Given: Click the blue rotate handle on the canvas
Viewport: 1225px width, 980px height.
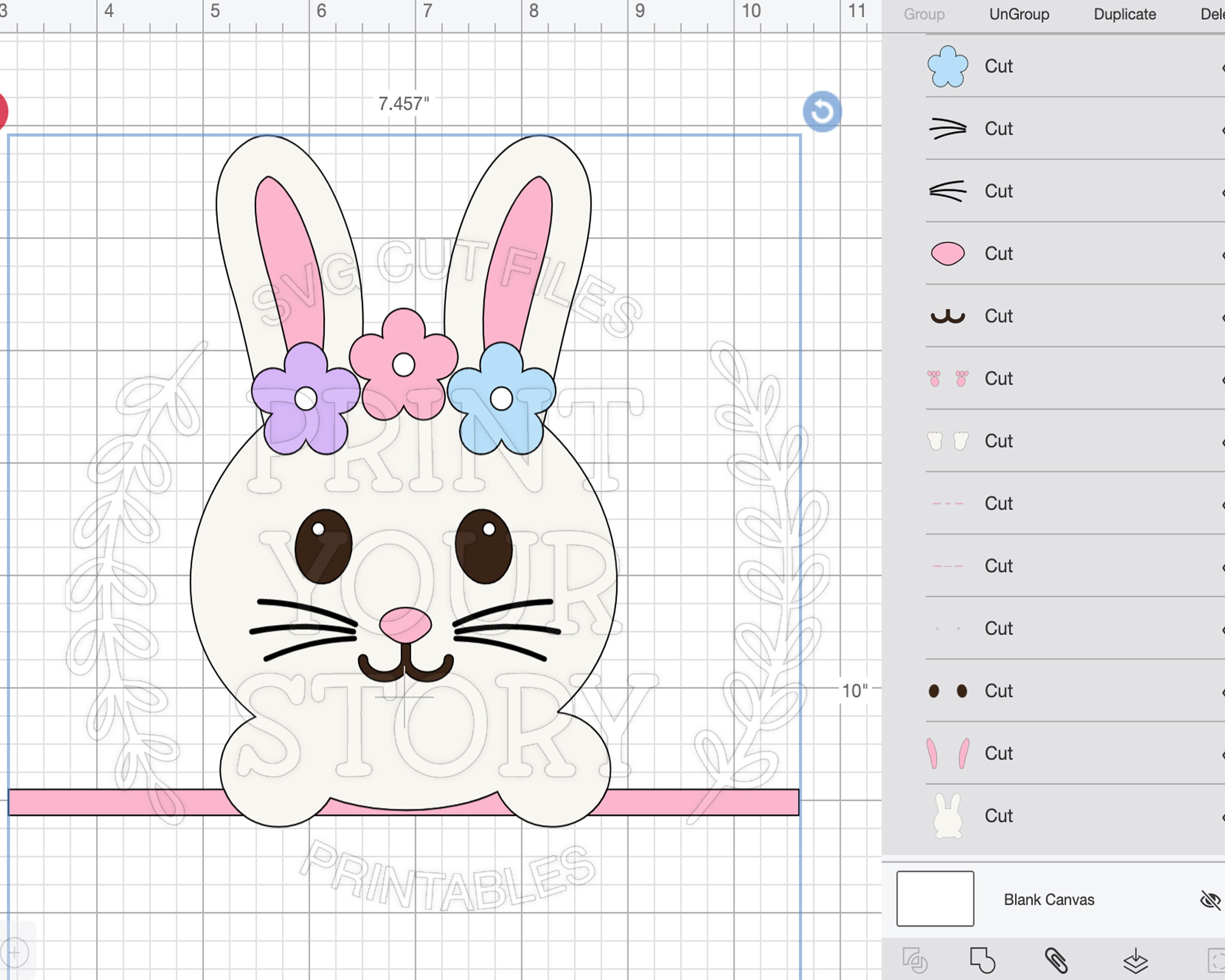Looking at the screenshot, I should [822, 111].
